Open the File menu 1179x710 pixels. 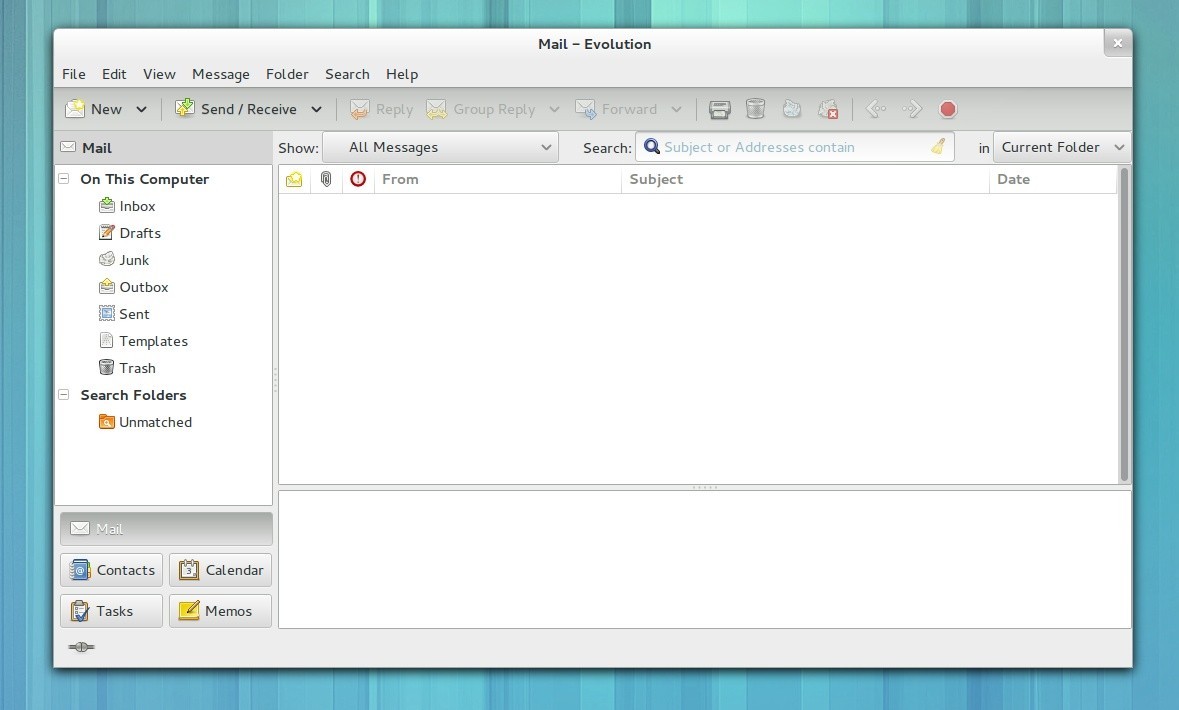coord(74,74)
